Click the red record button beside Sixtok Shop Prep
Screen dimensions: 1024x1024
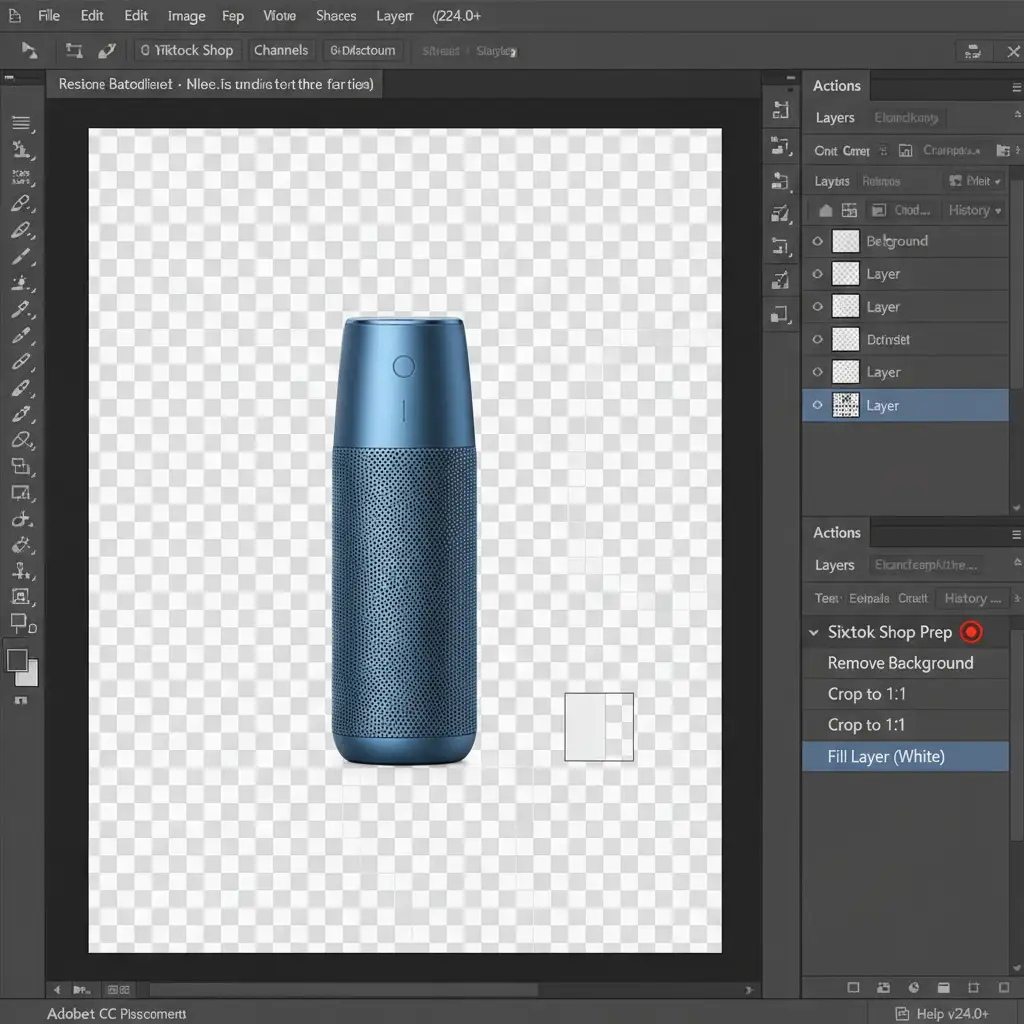pyautogui.click(x=970, y=632)
